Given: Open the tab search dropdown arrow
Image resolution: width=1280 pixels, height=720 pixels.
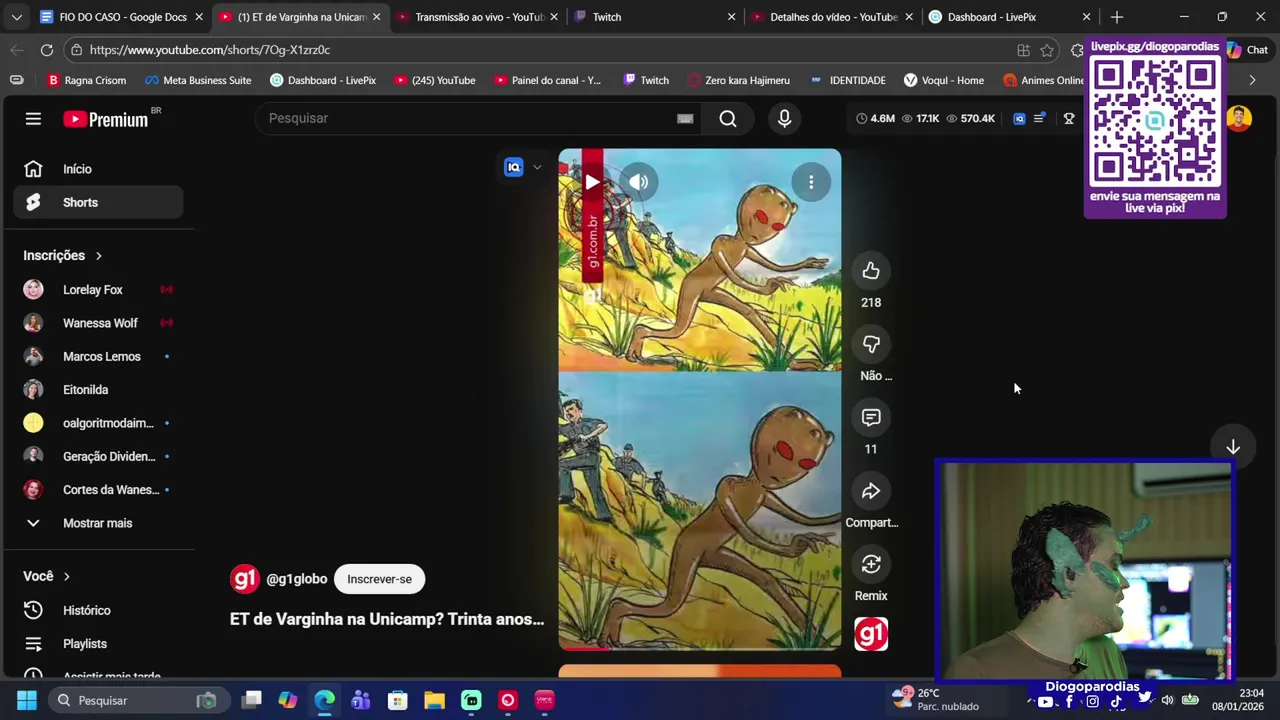Looking at the screenshot, I should pos(16,17).
